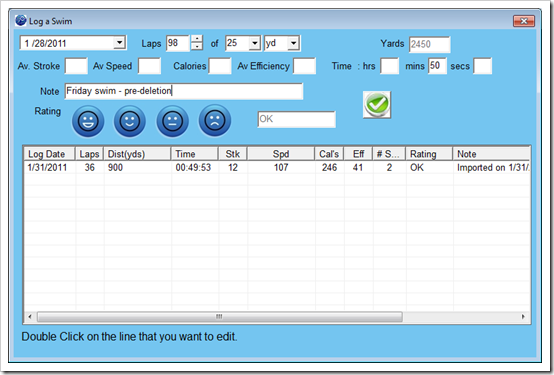Decrease laps with the down arrow
This screenshot has height=375, width=554.
pos(197,47)
